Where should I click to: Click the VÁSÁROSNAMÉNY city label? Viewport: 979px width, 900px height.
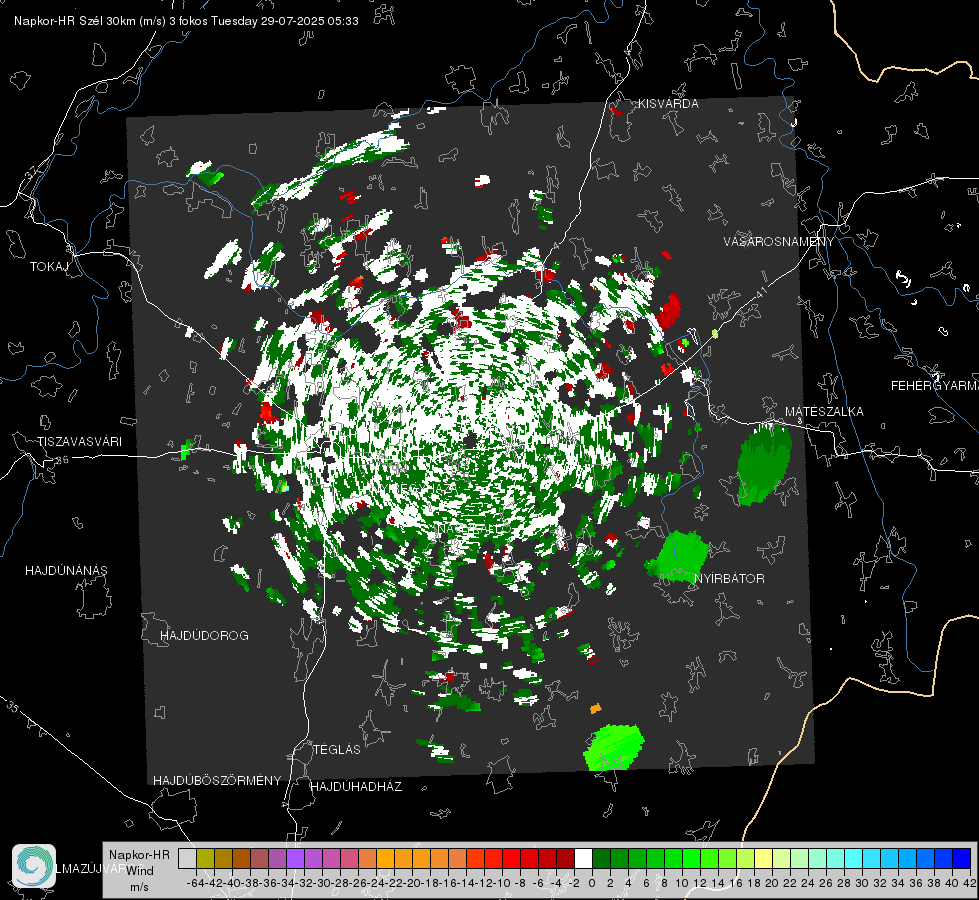pyautogui.click(x=779, y=242)
